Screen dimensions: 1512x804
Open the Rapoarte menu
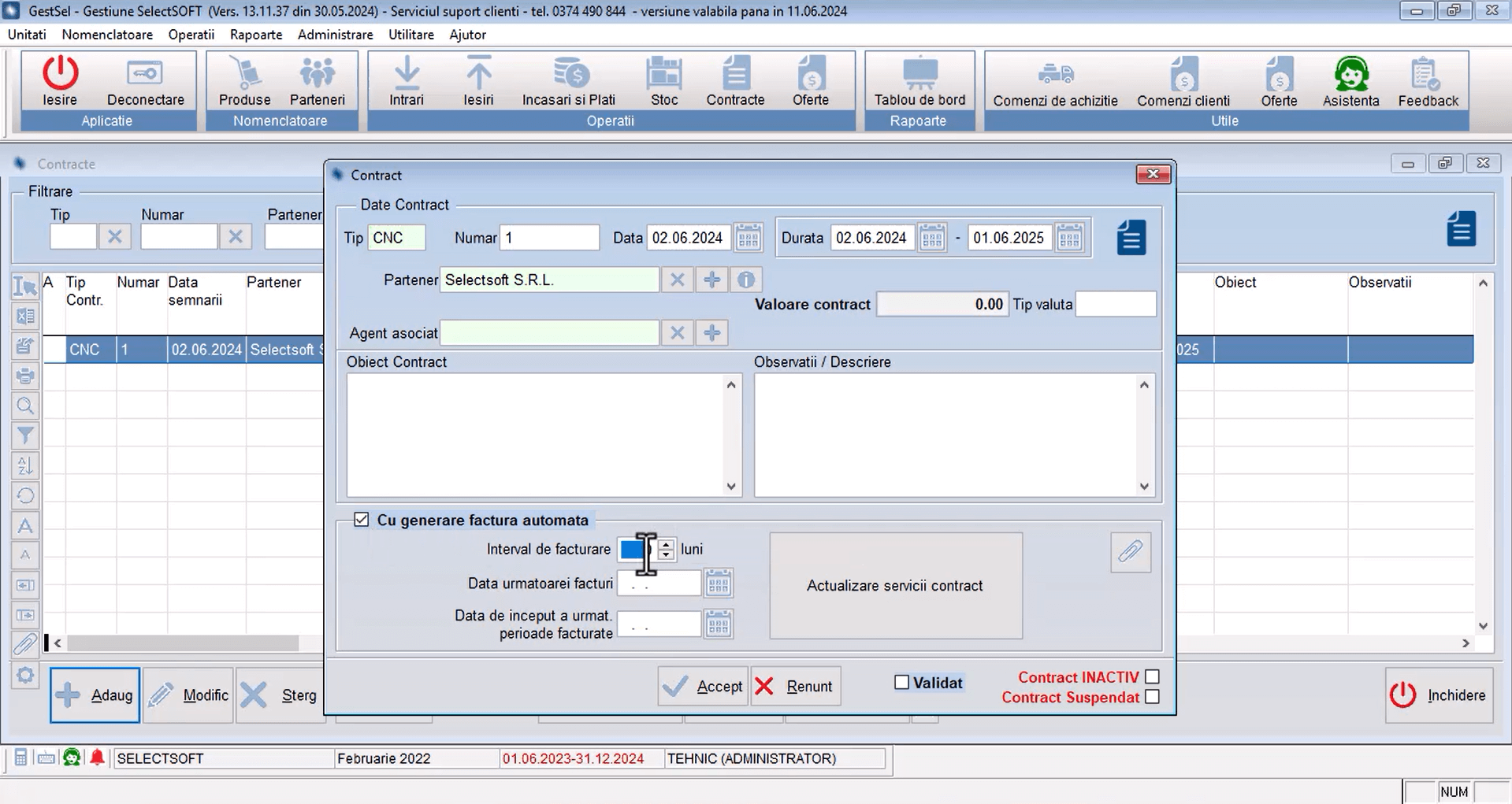click(x=256, y=35)
